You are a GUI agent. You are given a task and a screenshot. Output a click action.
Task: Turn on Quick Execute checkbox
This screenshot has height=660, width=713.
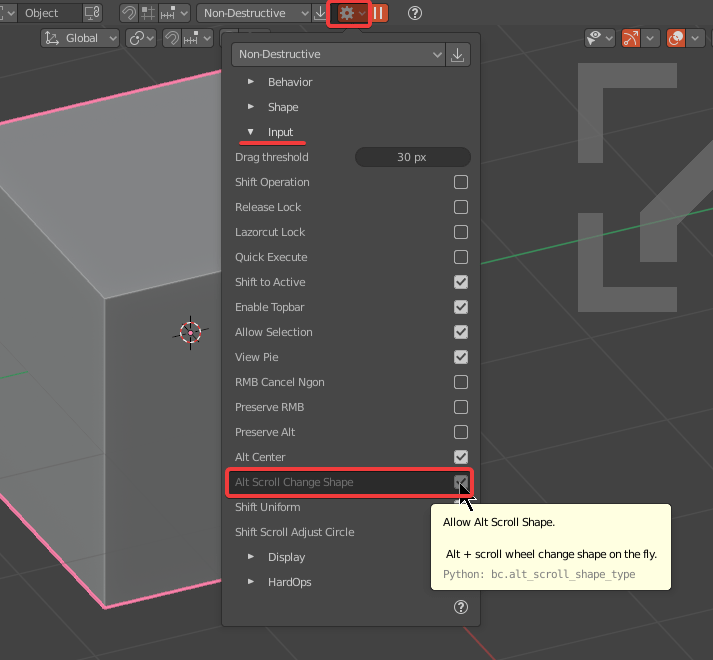tap(461, 257)
